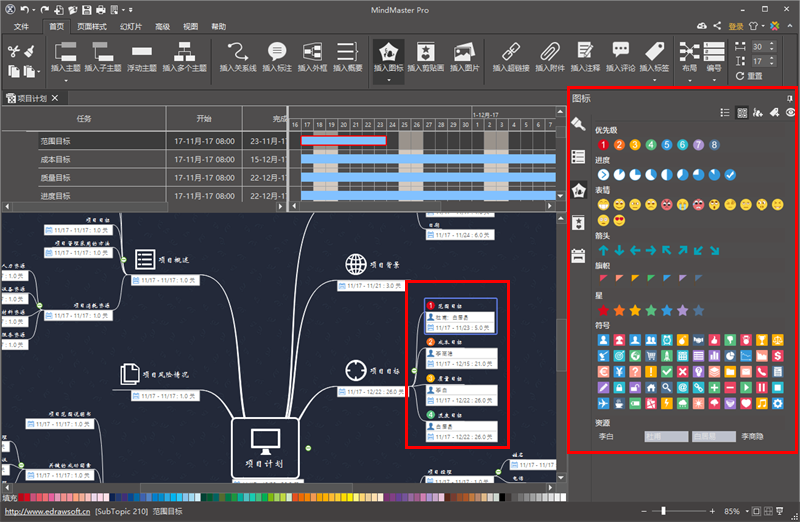Image resolution: width=800 pixels, height=522 pixels.
Task: Switch to Page Style (页面样式) tab
Action: (92, 27)
